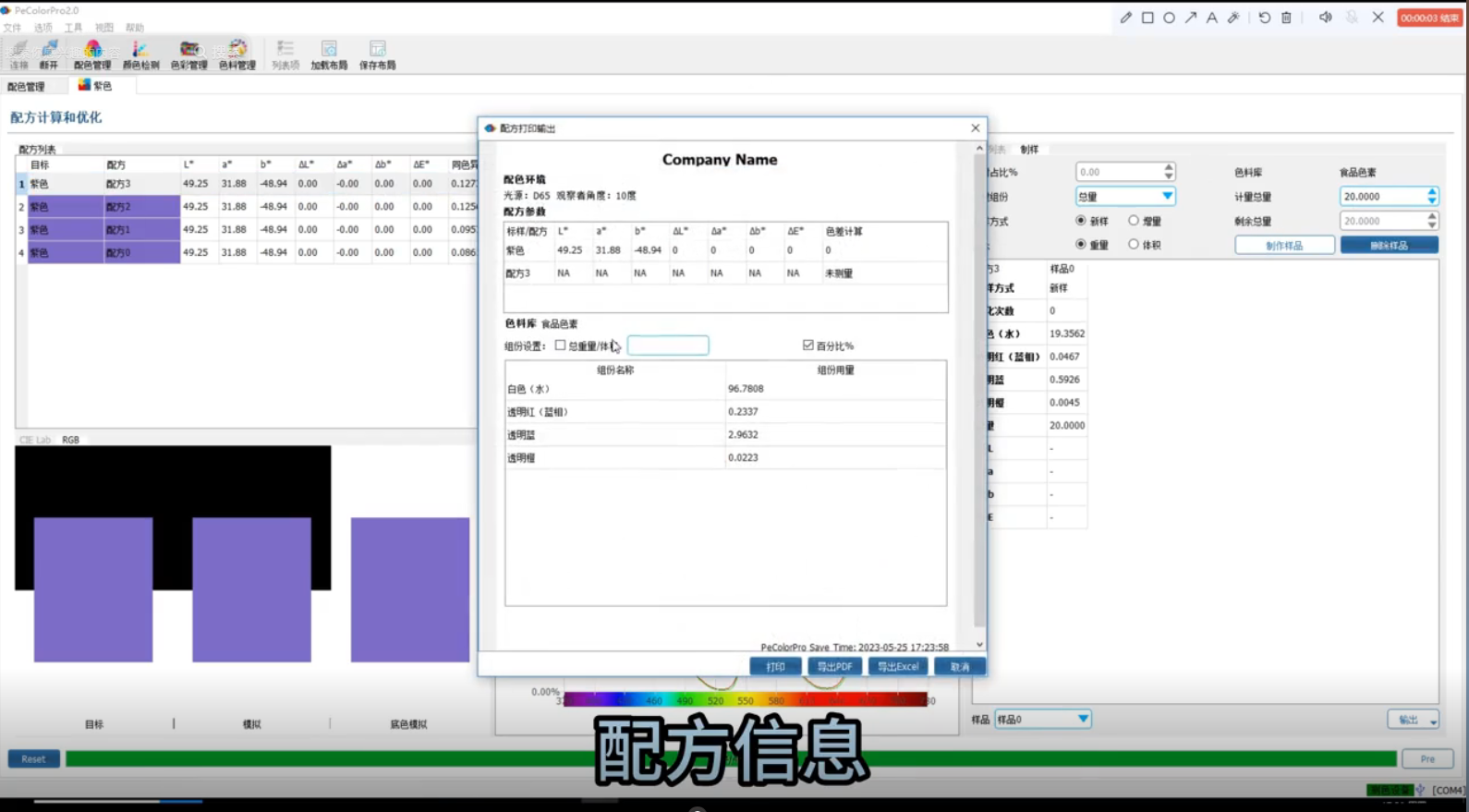Click the 模拟 purple color swatch
The height and width of the screenshot is (812, 1469).
(251, 589)
